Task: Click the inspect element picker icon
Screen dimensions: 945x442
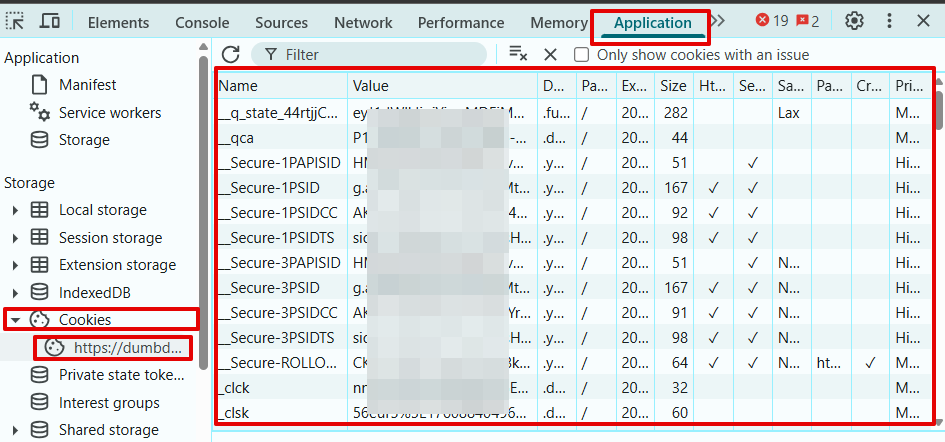Action: pos(17,22)
